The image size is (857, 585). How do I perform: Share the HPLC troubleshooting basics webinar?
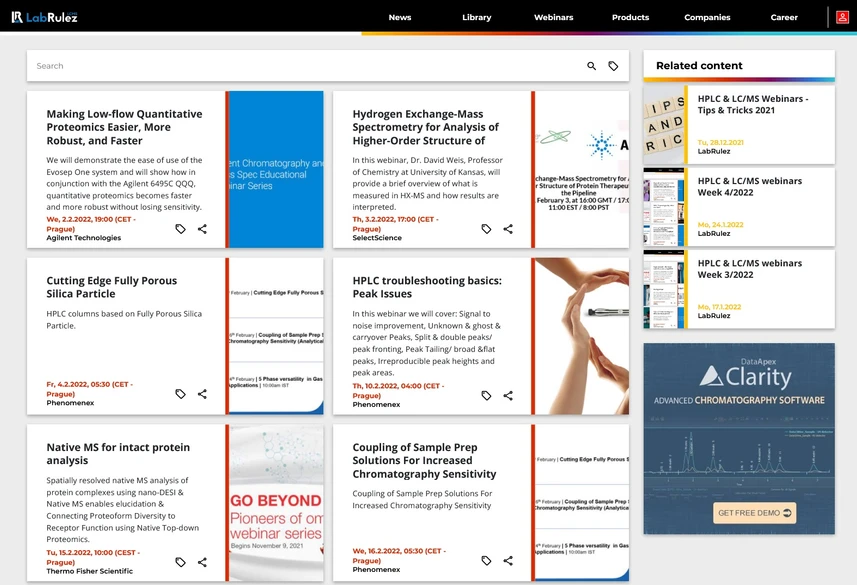[508, 395]
